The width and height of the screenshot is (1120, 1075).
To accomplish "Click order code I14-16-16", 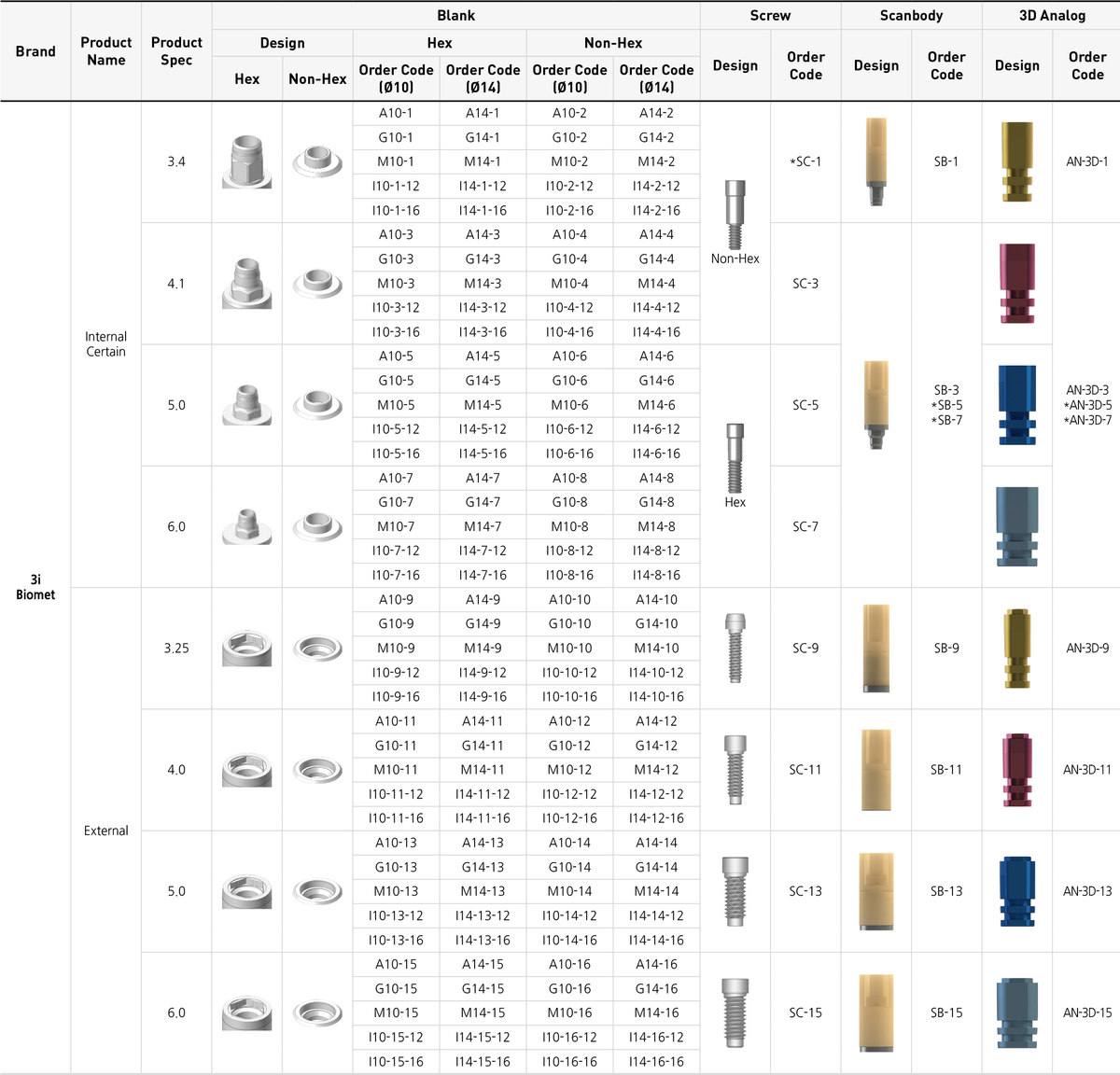I will click(x=656, y=1061).
